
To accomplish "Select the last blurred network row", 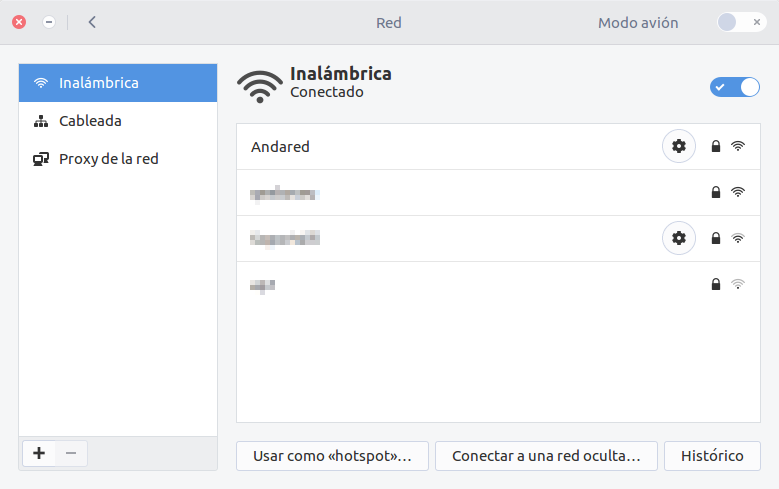I will coord(498,284).
